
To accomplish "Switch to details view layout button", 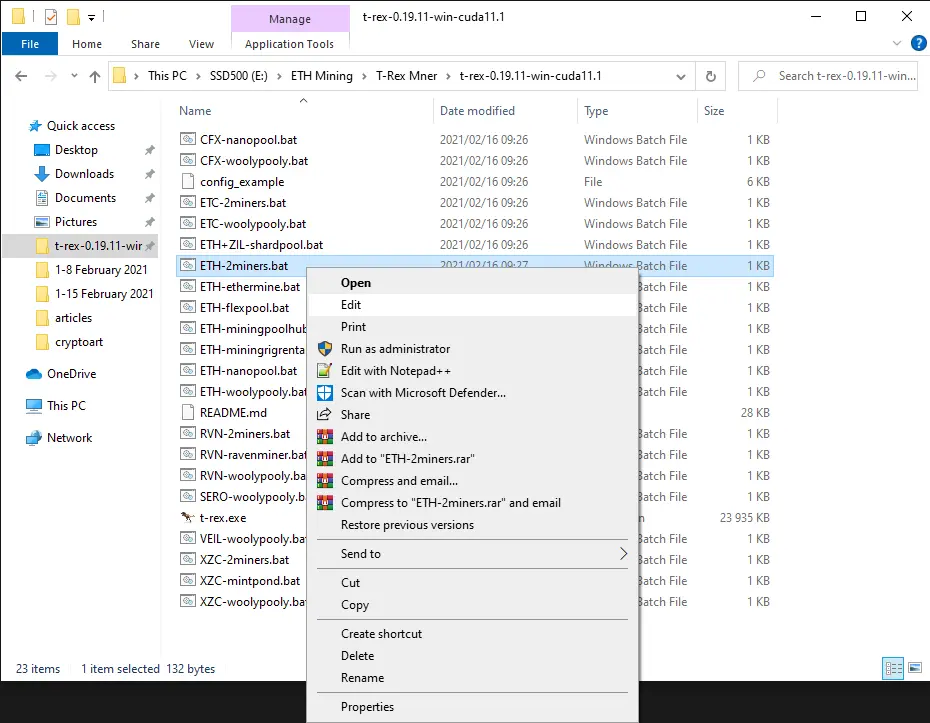I will point(893,668).
